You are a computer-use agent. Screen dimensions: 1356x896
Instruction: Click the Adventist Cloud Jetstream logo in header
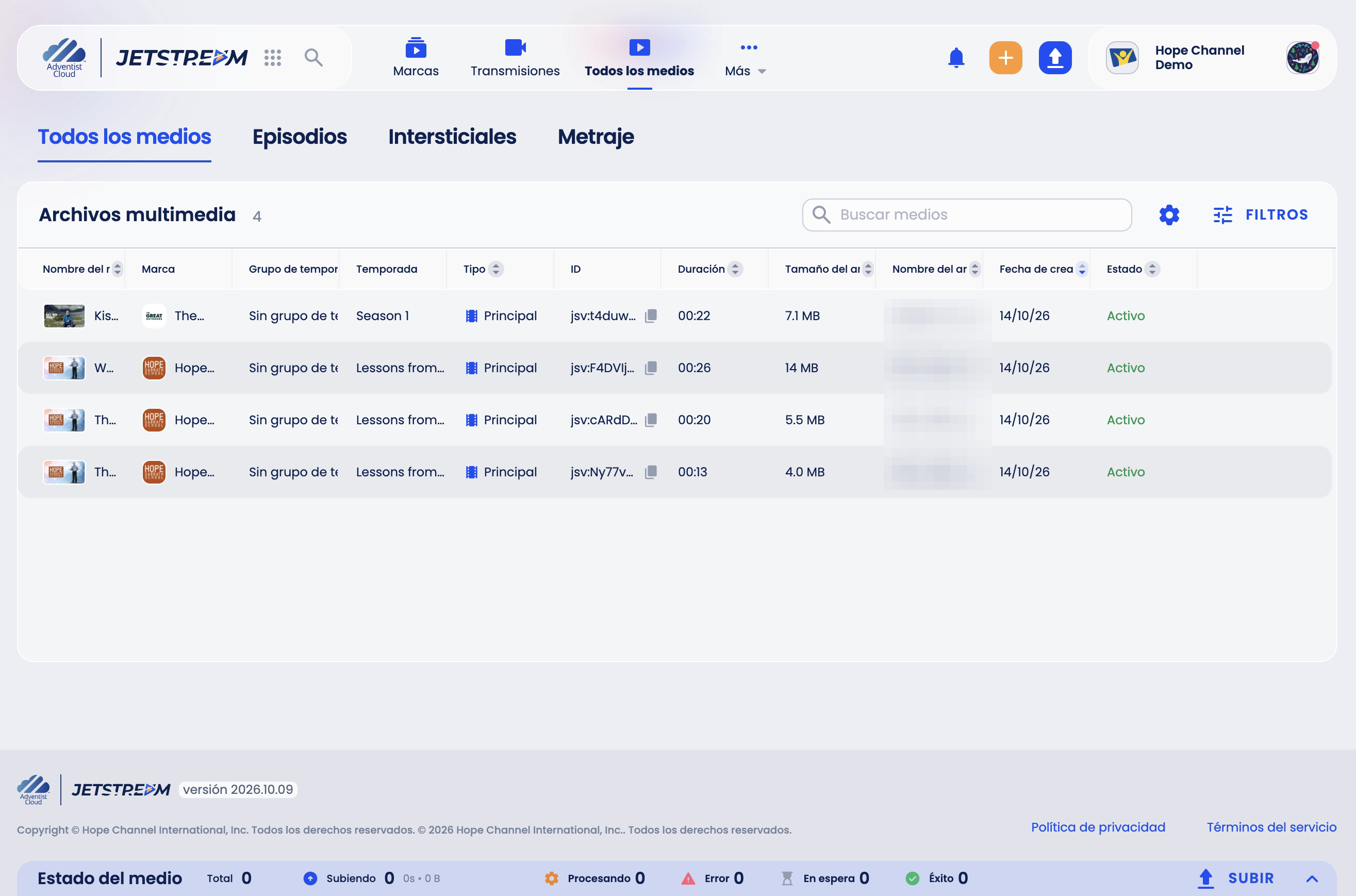pyautogui.click(x=144, y=58)
